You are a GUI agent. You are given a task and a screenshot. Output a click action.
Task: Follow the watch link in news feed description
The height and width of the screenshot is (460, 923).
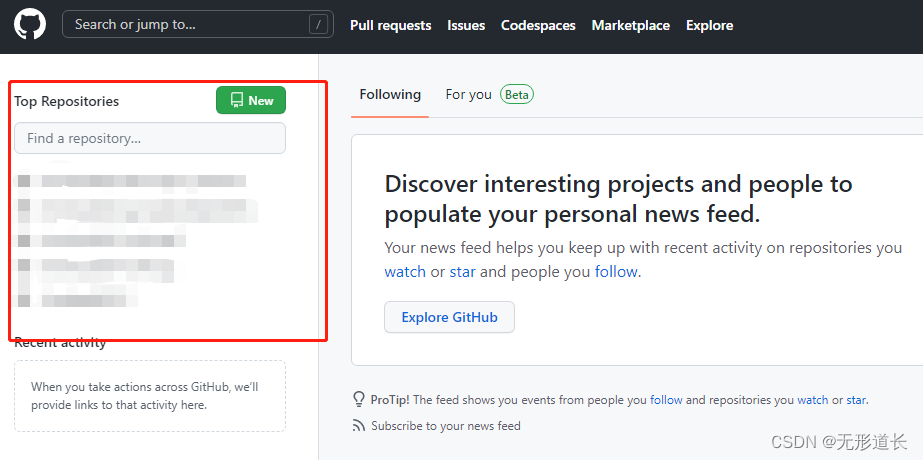405,272
